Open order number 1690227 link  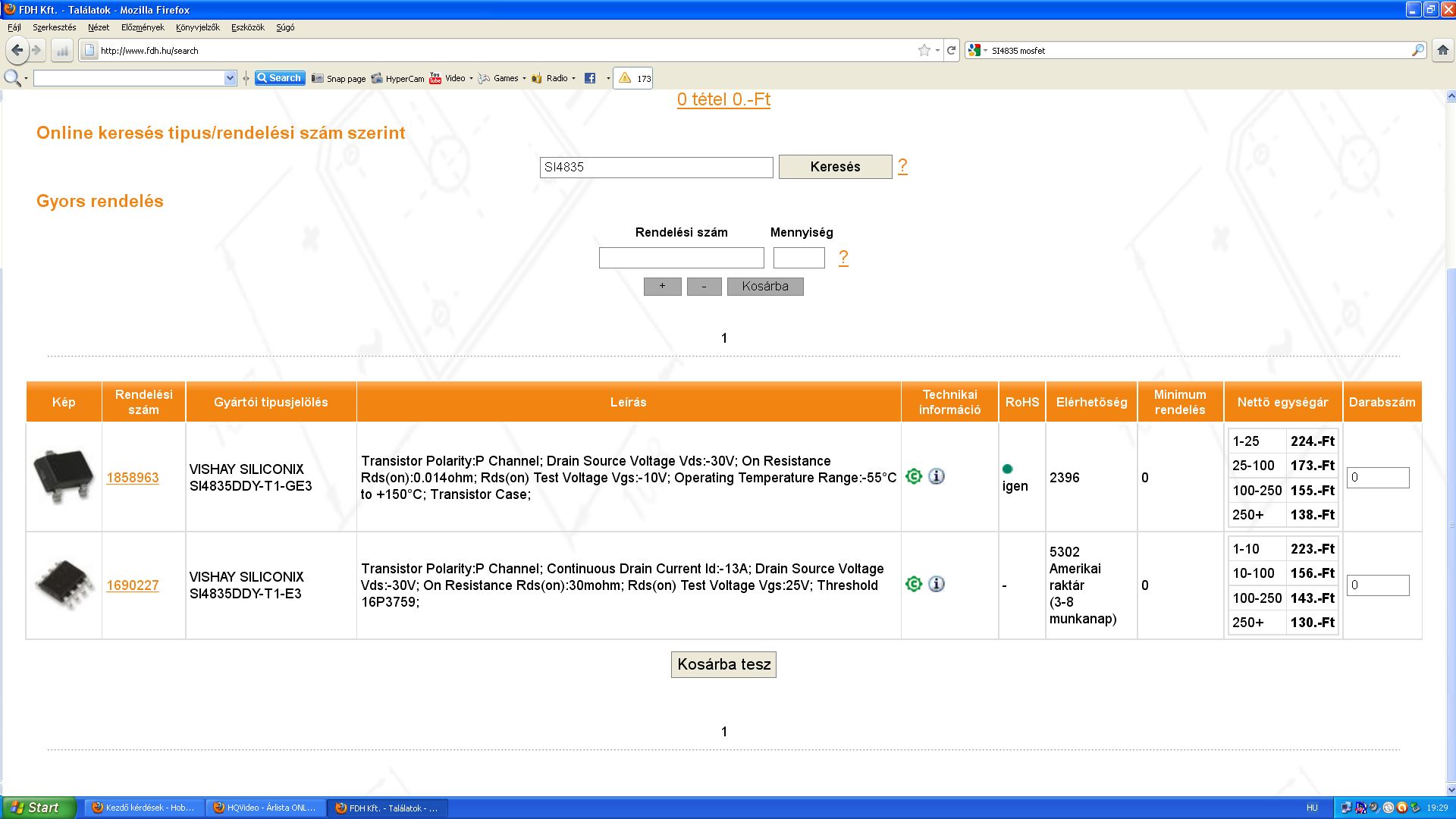click(133, 585)
